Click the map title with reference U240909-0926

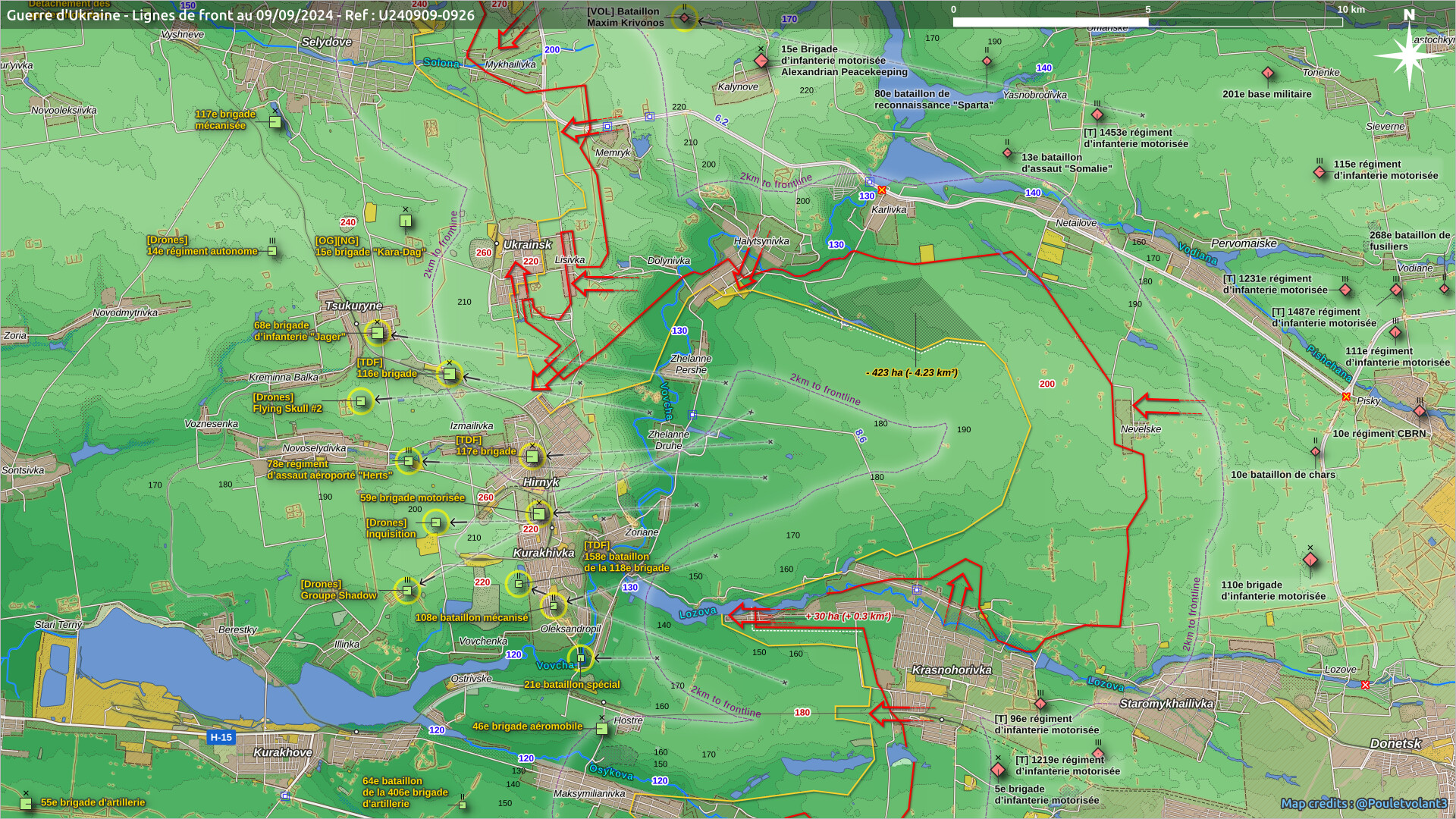coord(240,15)
